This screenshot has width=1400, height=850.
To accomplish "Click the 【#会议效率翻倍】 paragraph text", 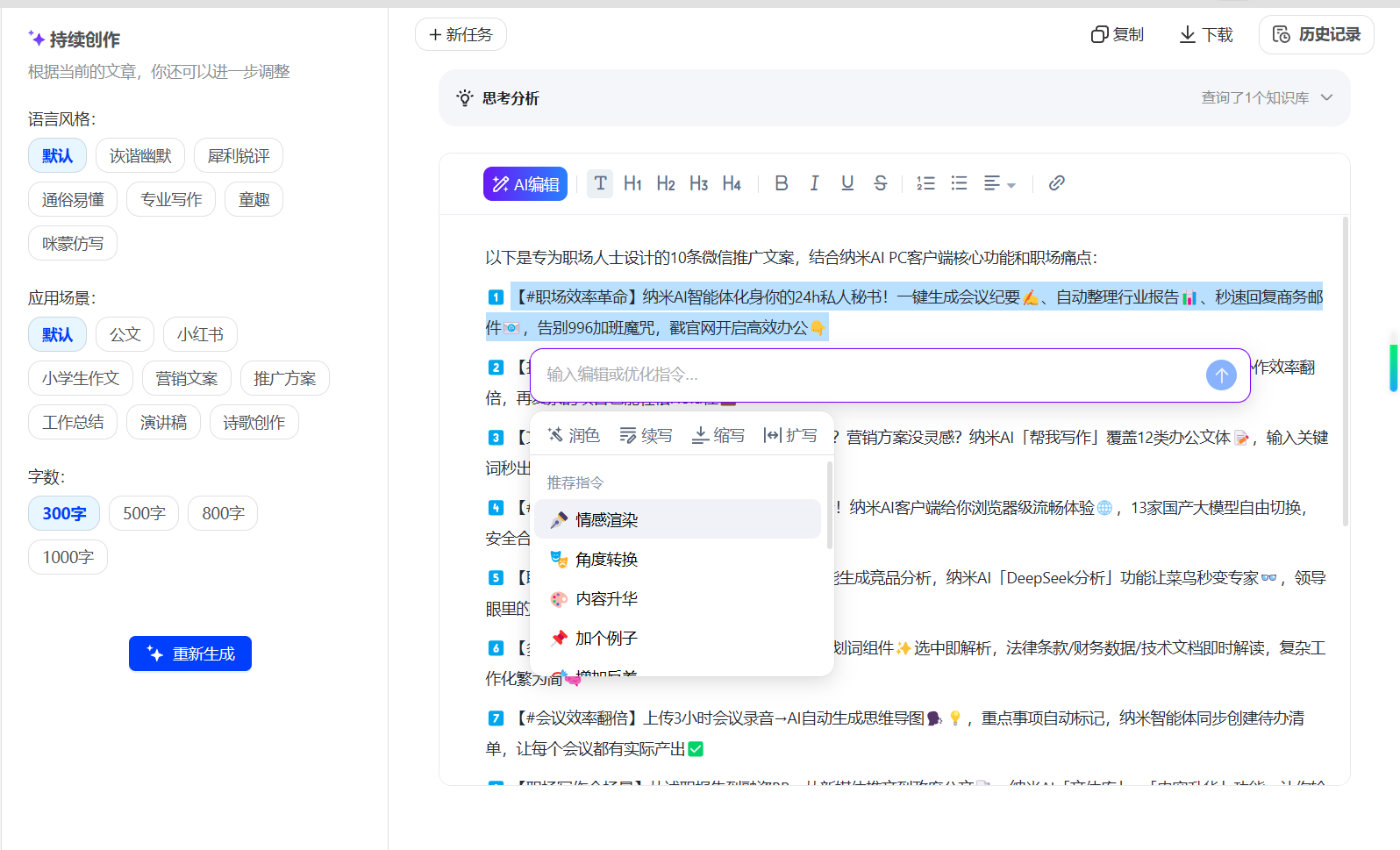I will pyautogui.click(x=896, y=733).
